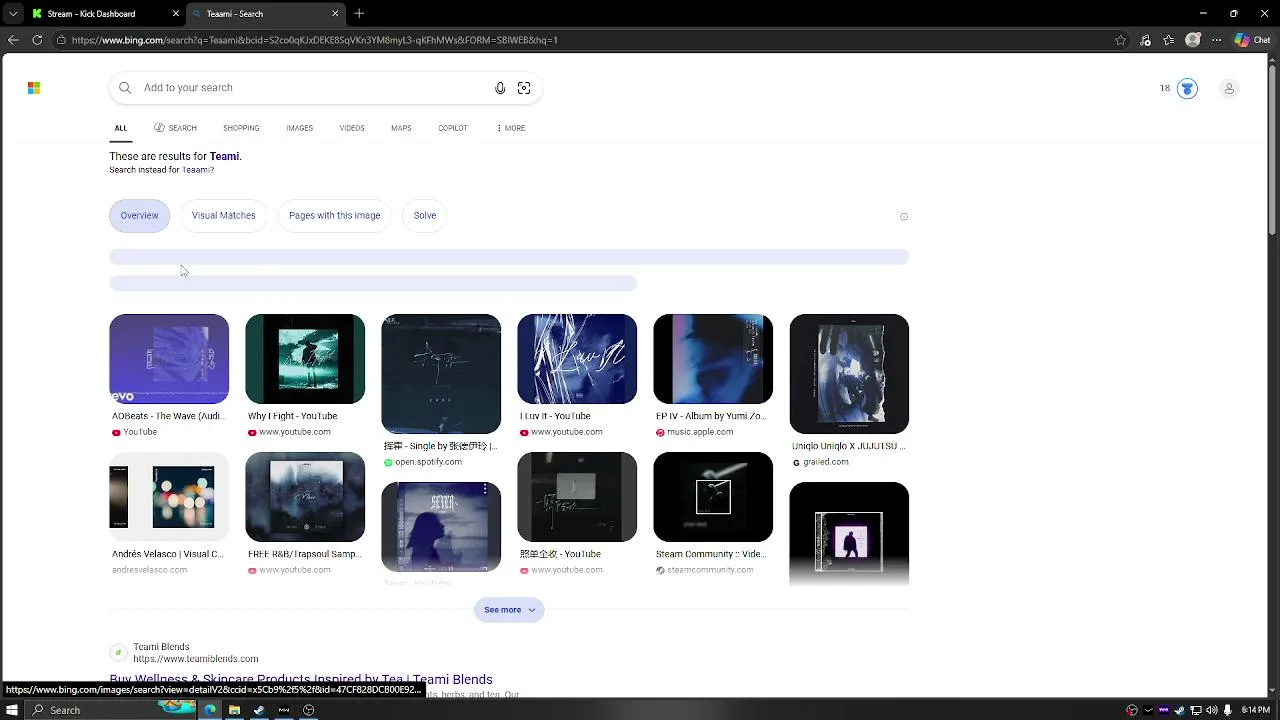
Task: Select the Overview pill
Action: [x=139, y=216]
